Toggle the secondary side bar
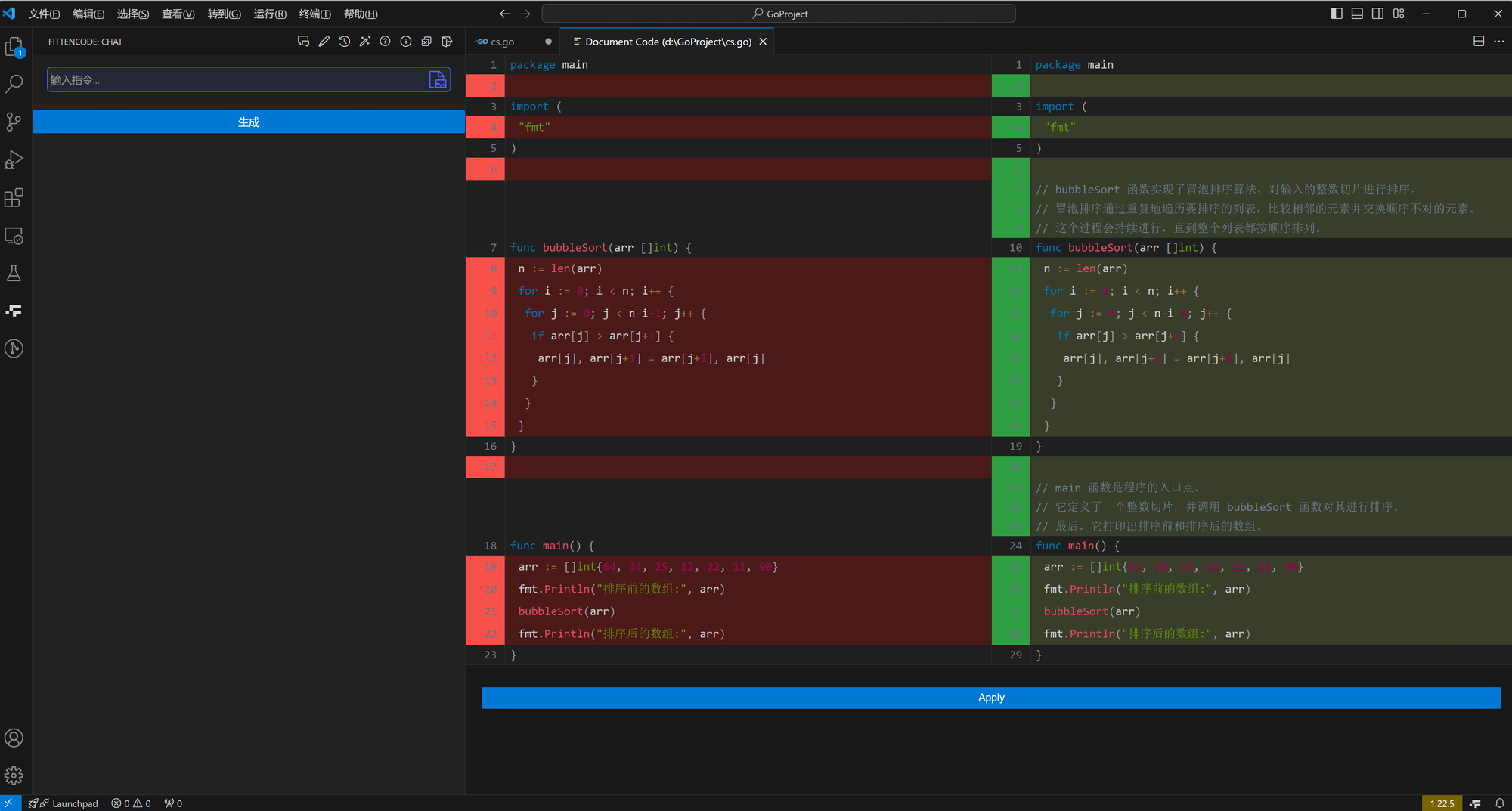Screen dimensions: 1512x811 pos(1377,14)
